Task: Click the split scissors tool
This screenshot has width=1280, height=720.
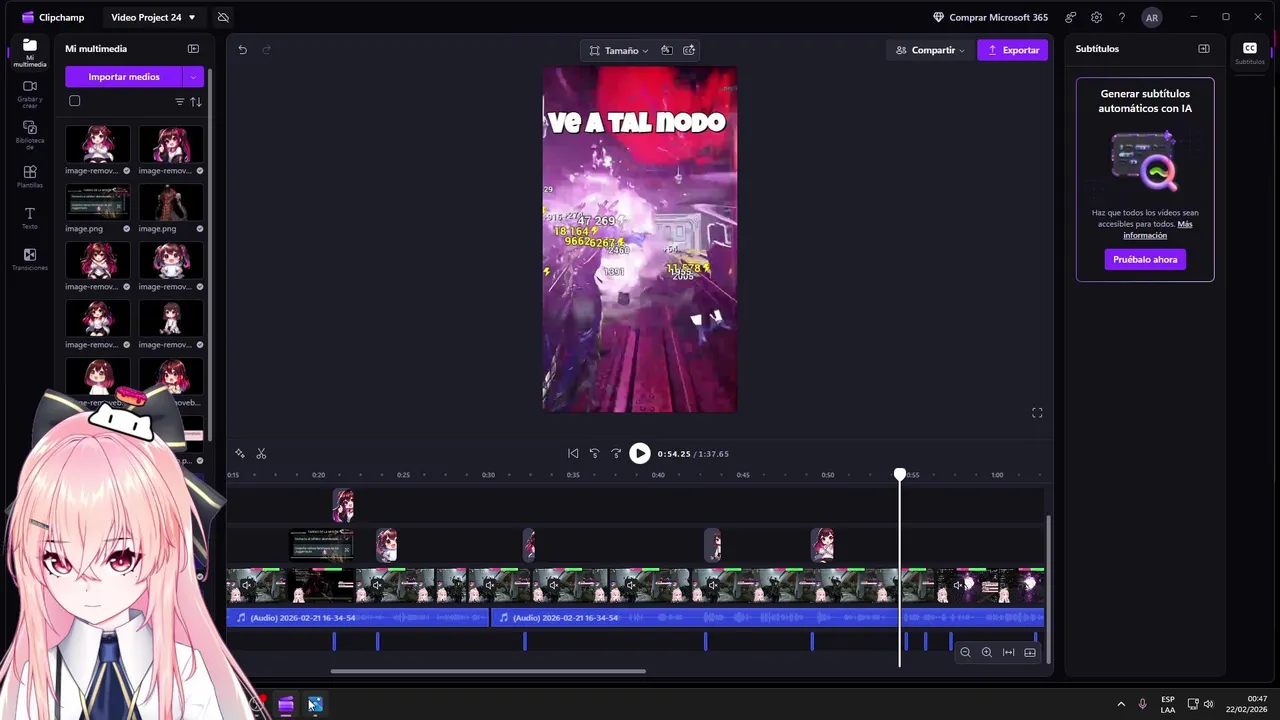Action: (x=261, y=454)
